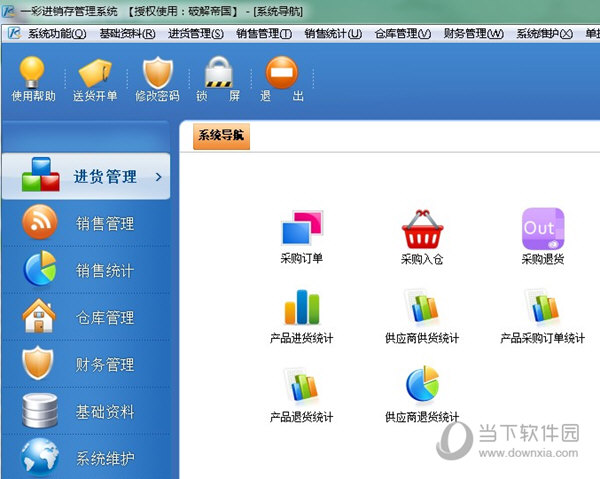Image resolution: width=600 pixels, height=479 pixels.
Task: Open the 仓库管理 house icon
Action: [39, 316]
